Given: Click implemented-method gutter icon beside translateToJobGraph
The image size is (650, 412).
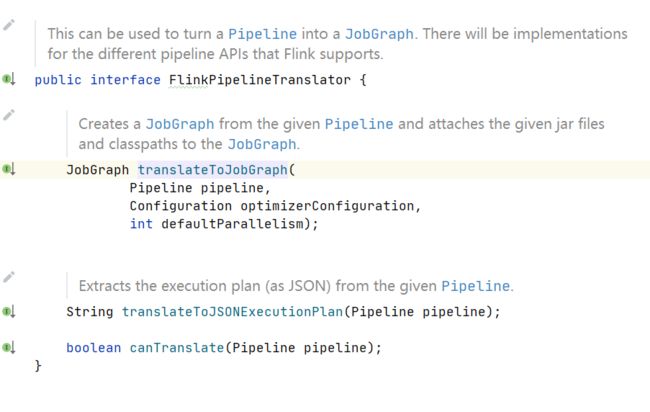Looking at the screenshot, I should click(x=9, y=169).
